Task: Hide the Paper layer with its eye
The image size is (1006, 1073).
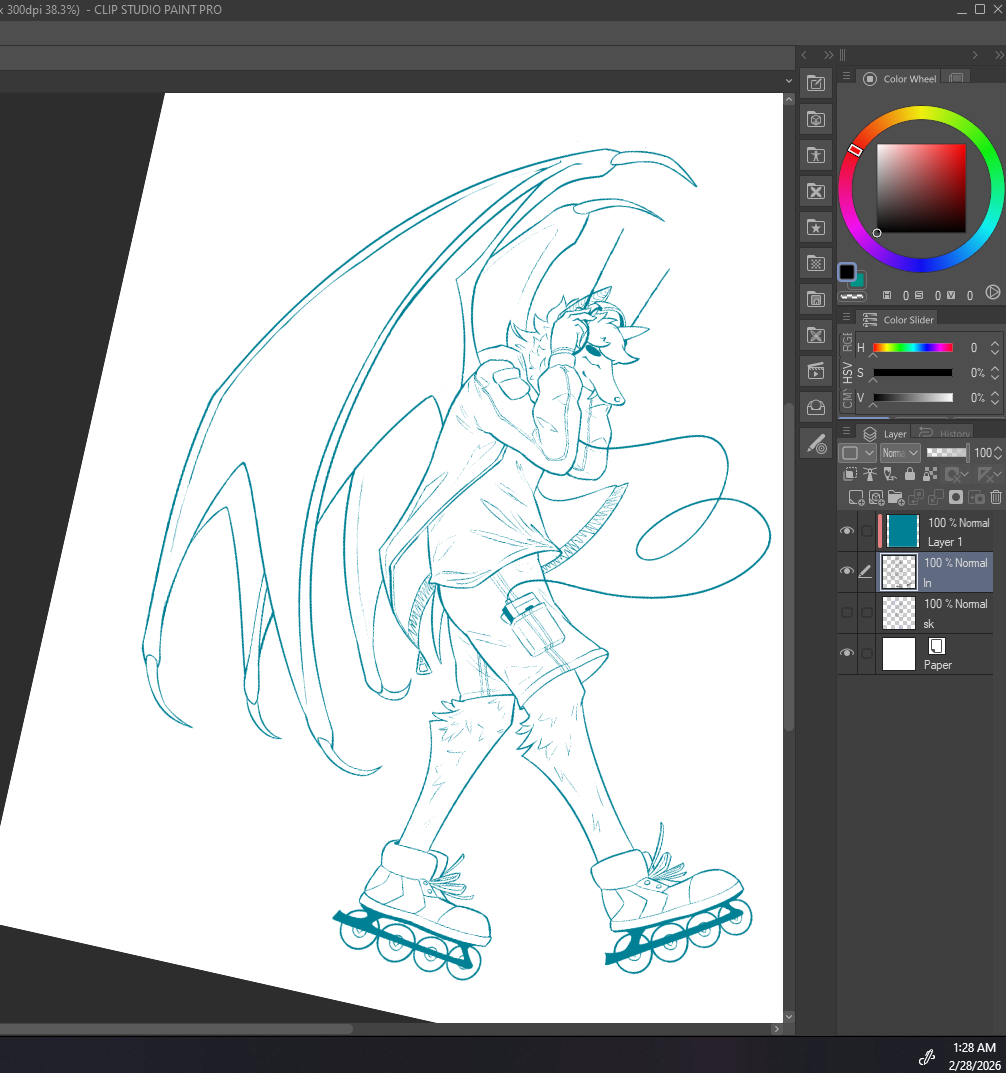Action: coord(847,653)
